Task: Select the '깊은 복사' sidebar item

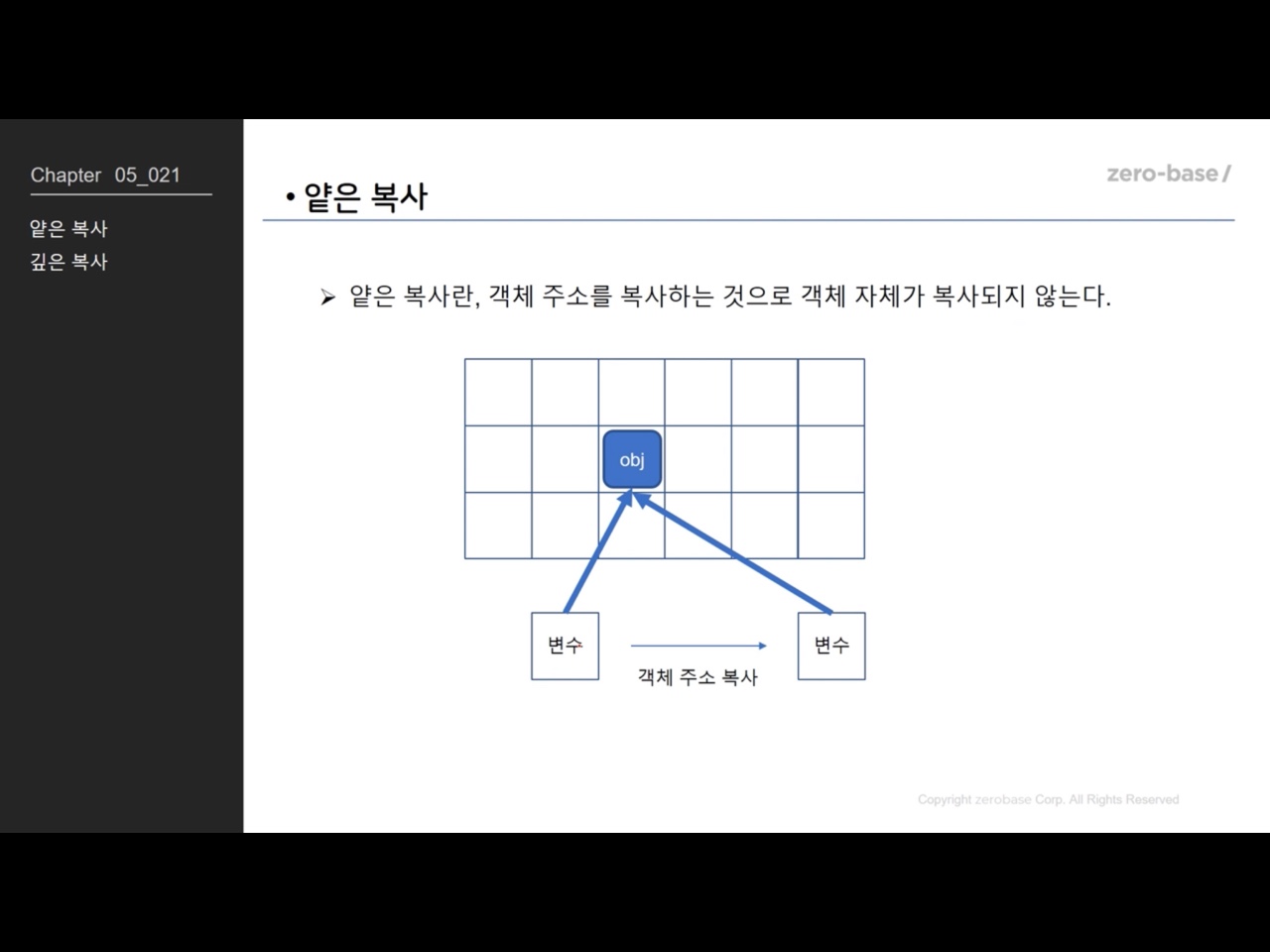Action: 68,262
